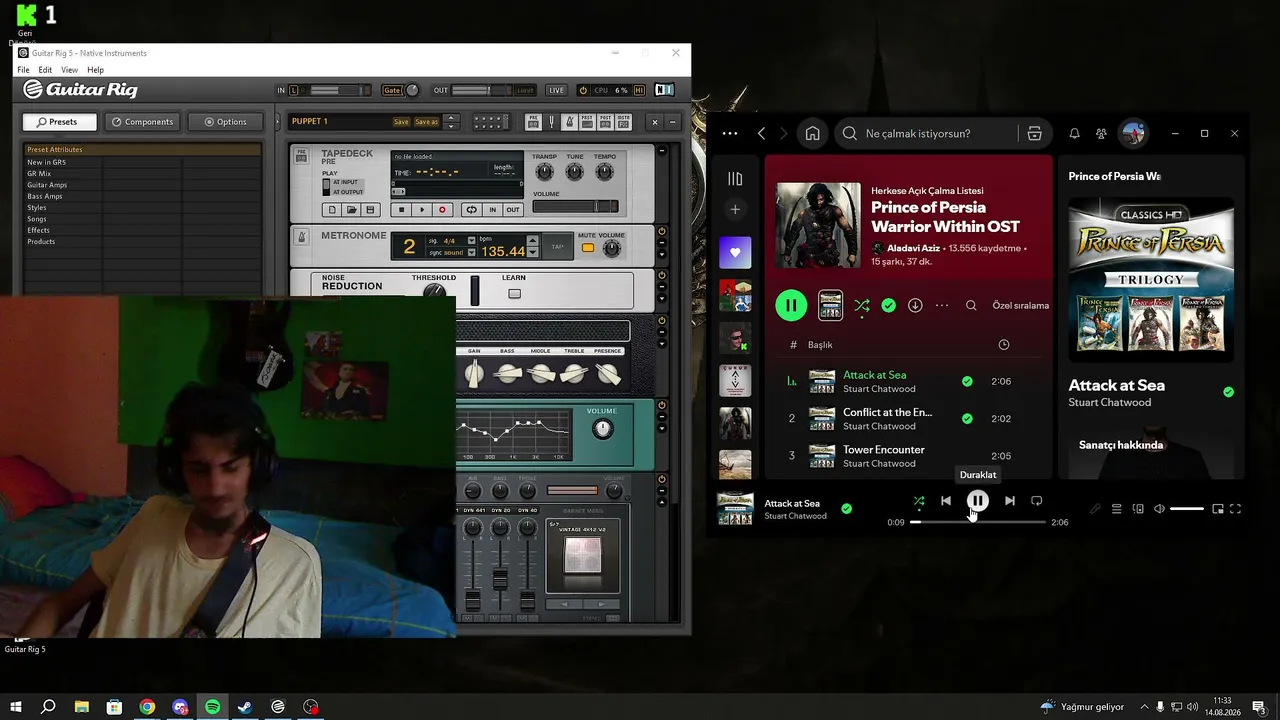Screen dimensions: 1280x720
Task: Open the Metronome sync sound dropdown
Action: (472, 252)
